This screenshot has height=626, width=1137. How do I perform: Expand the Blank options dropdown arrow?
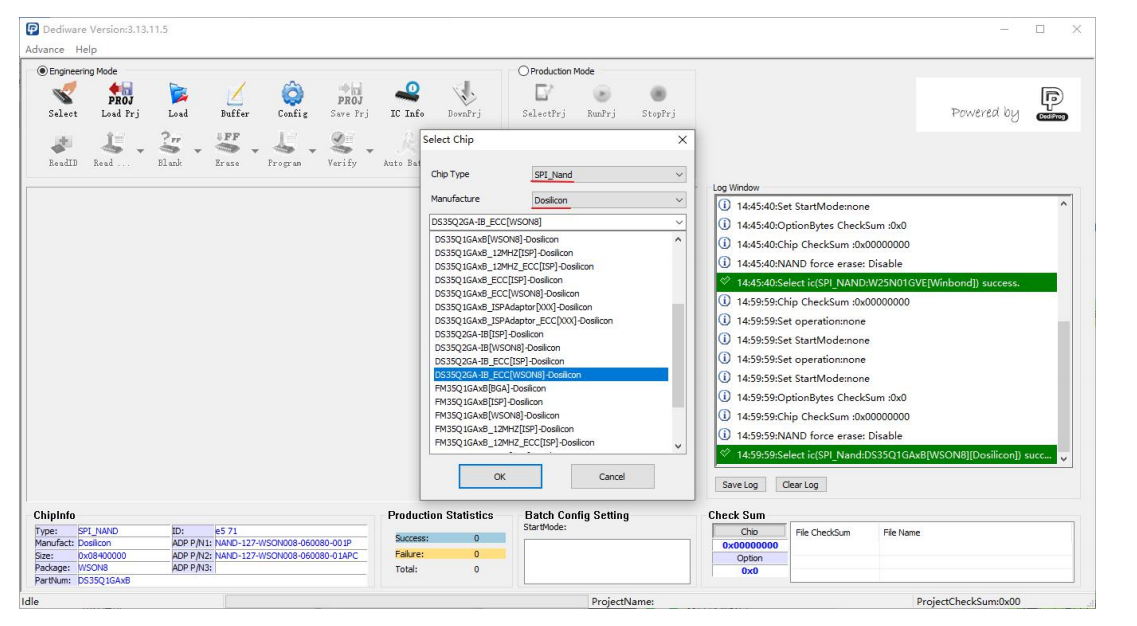click(198, 151)
